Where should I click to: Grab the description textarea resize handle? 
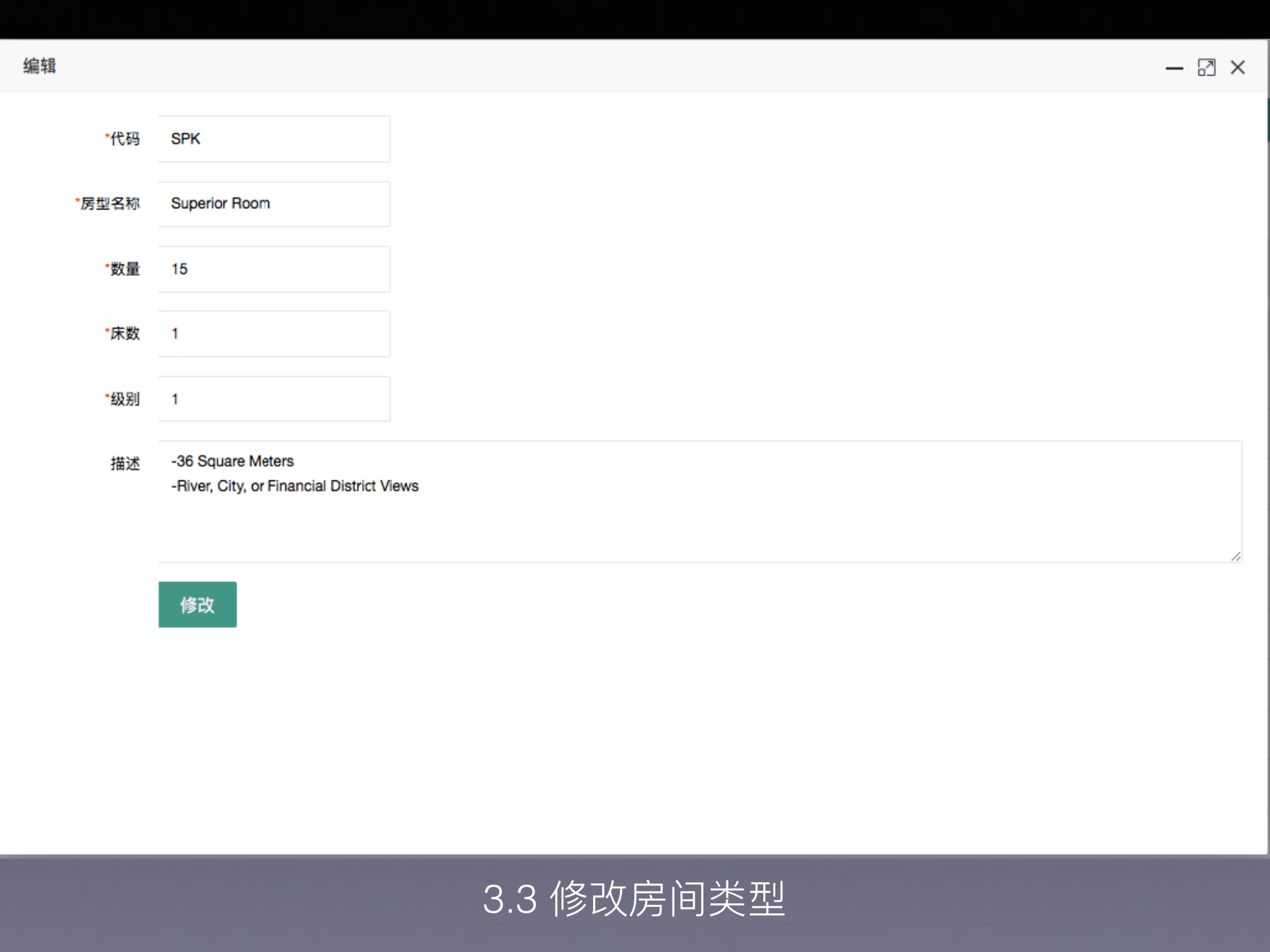click(1236, 557)
